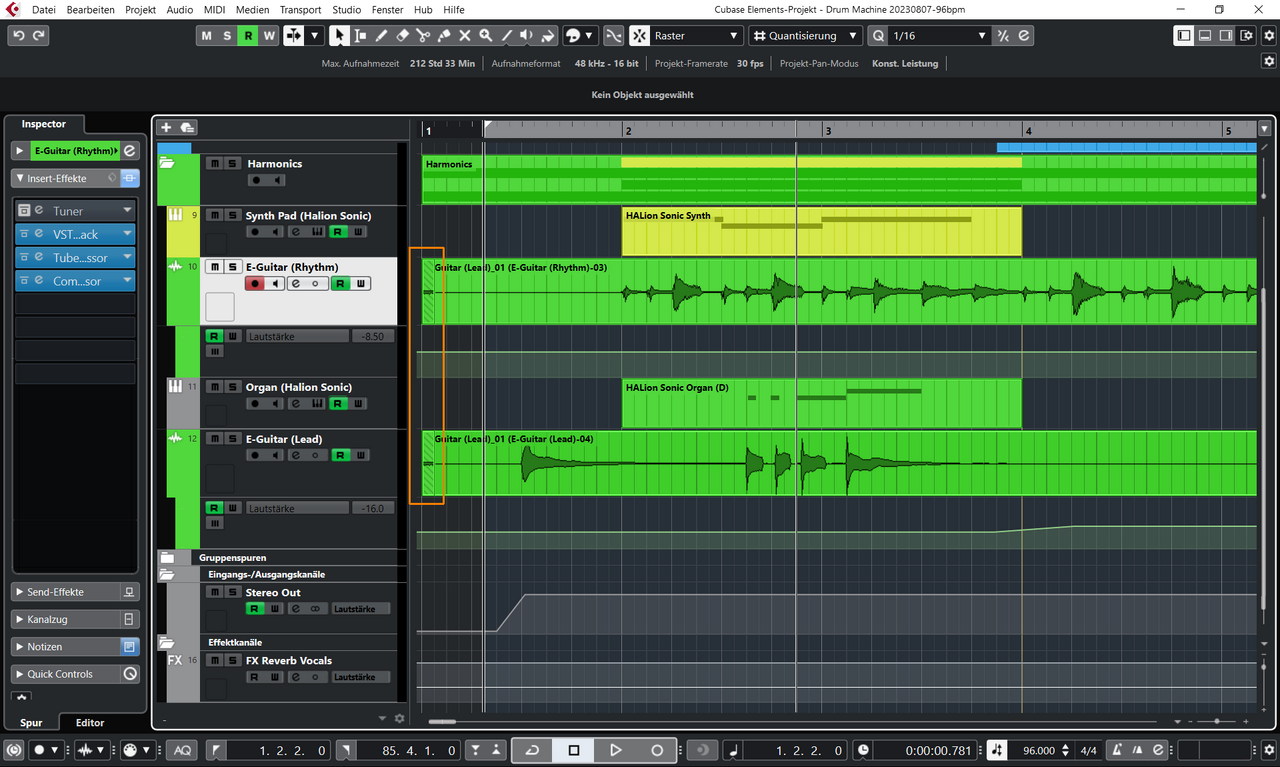Viewport: 1280px width, 767px height.
Task: Click the AQ auto quantize button
Action: coord(182,750)
